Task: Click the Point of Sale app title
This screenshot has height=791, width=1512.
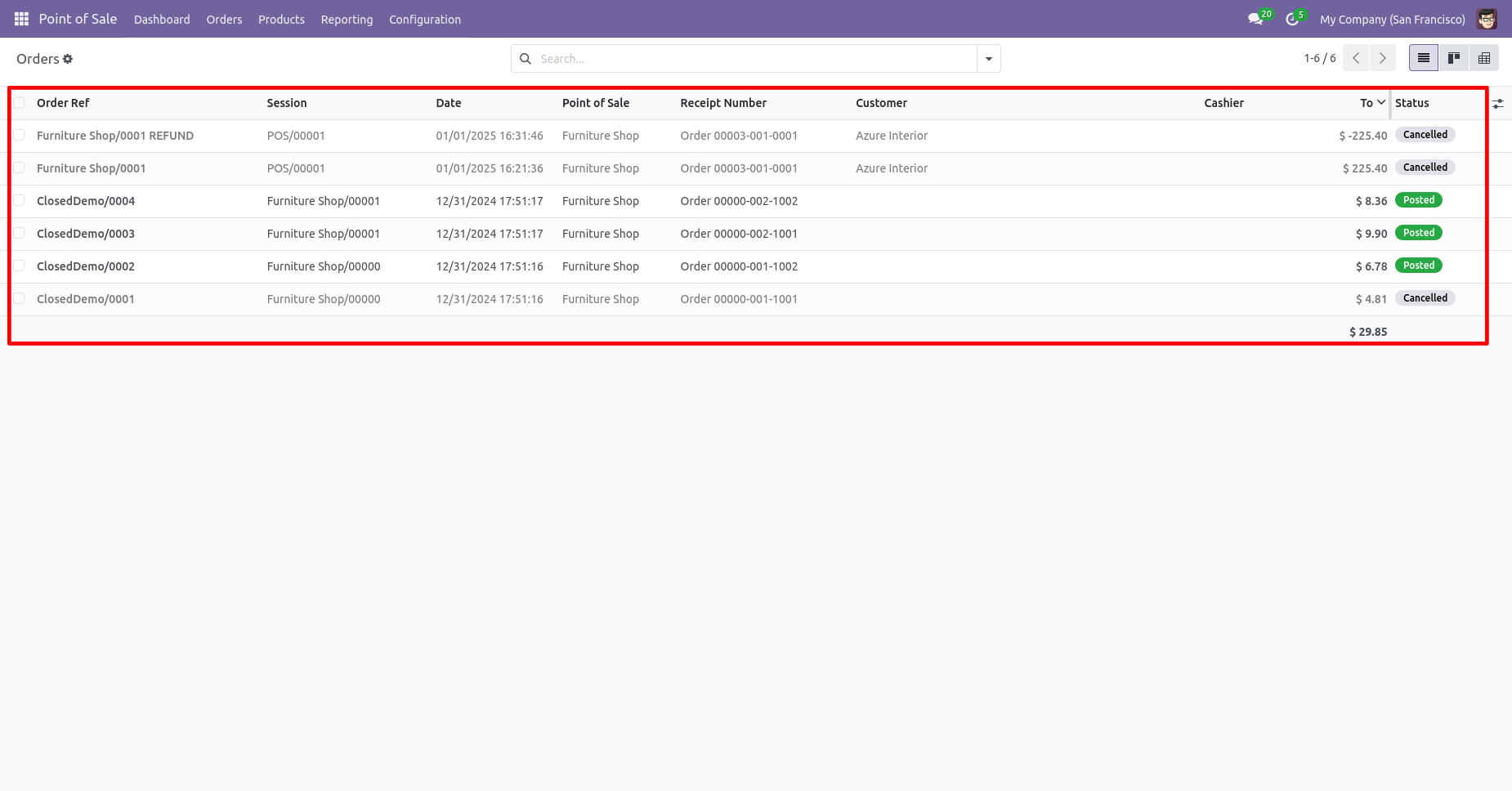Action: point(78,19)
